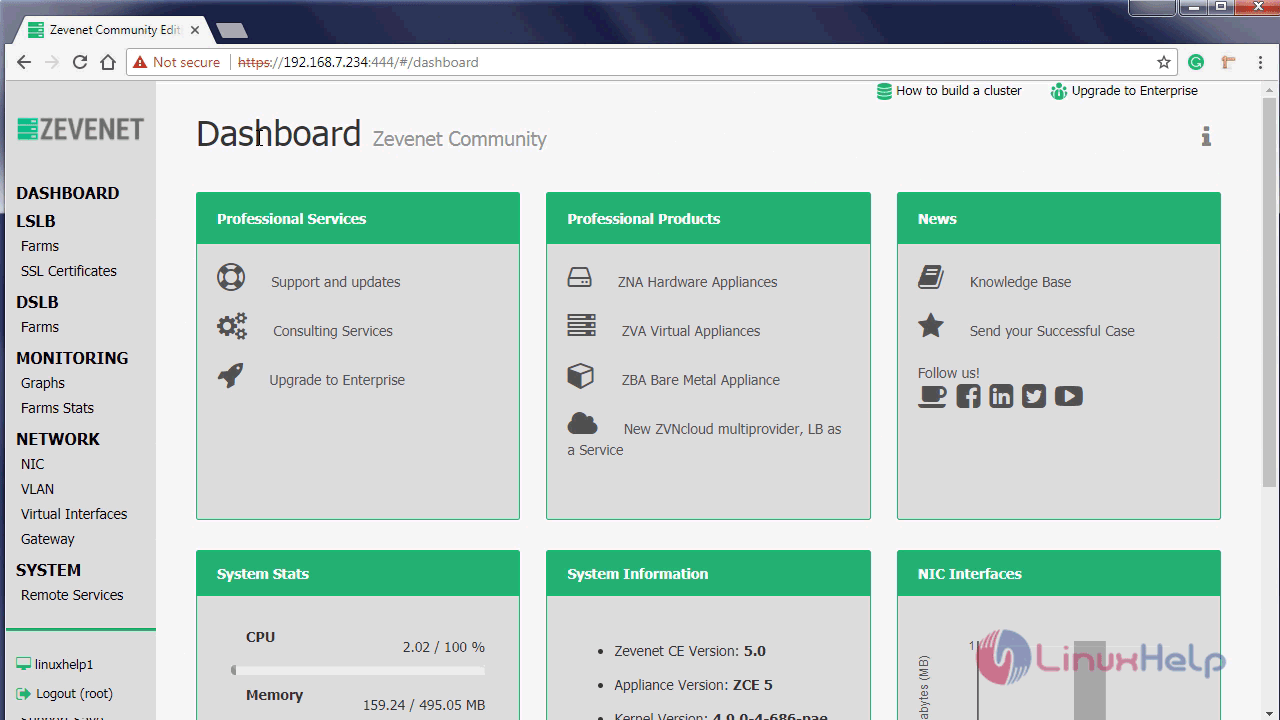This screenshot has height=720, width=1280.
Task: Open the Facebook social icon
Action: [x=968, y=396]
